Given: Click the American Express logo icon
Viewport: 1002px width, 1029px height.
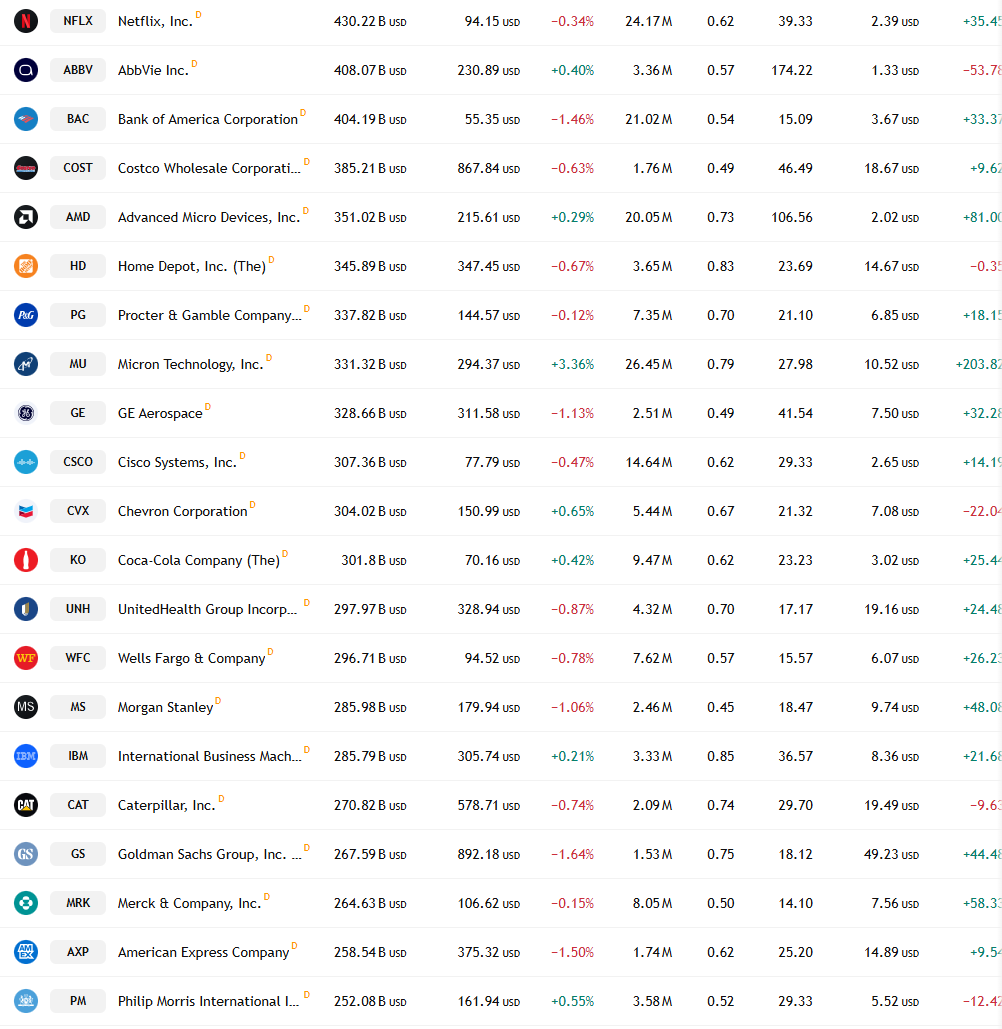Looking at the screenshot, I should coord(26,952).
